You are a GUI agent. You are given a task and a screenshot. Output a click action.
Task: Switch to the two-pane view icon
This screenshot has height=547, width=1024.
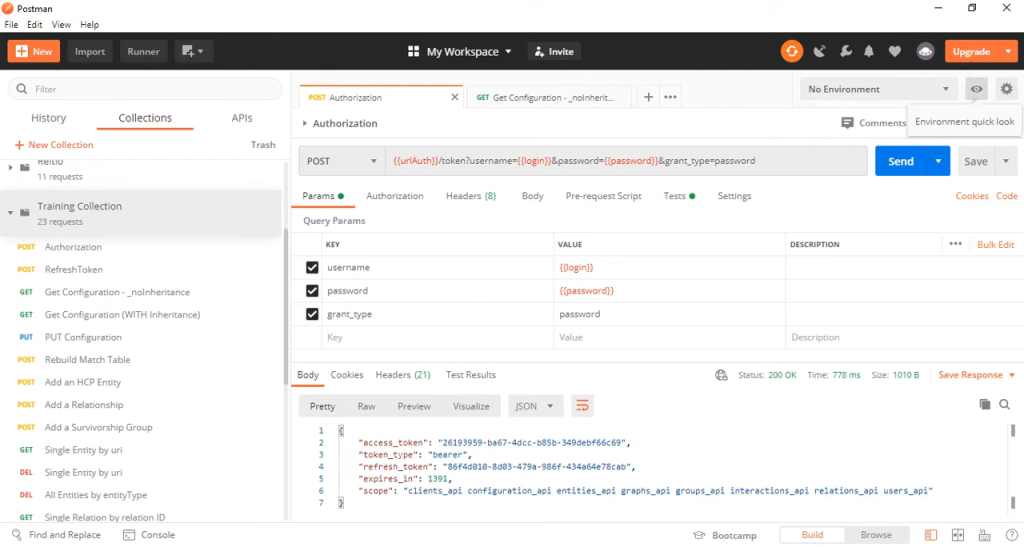click(958, 535)
